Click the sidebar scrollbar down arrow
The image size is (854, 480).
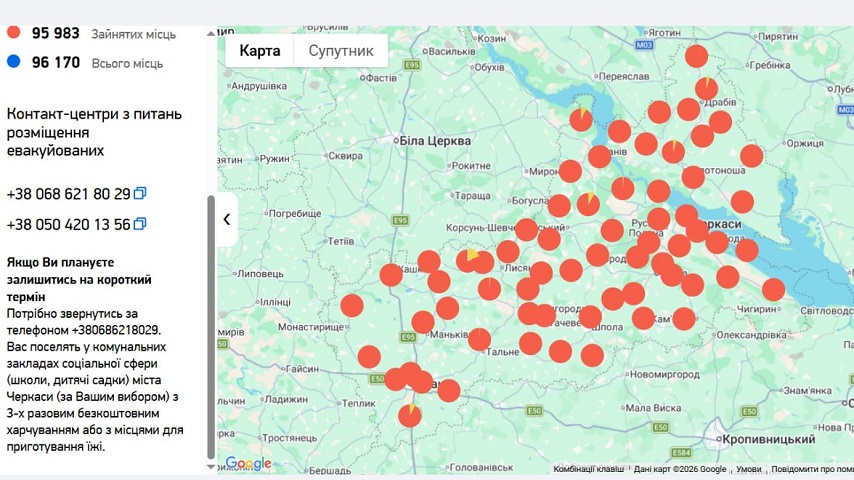(x=211, y=466)
